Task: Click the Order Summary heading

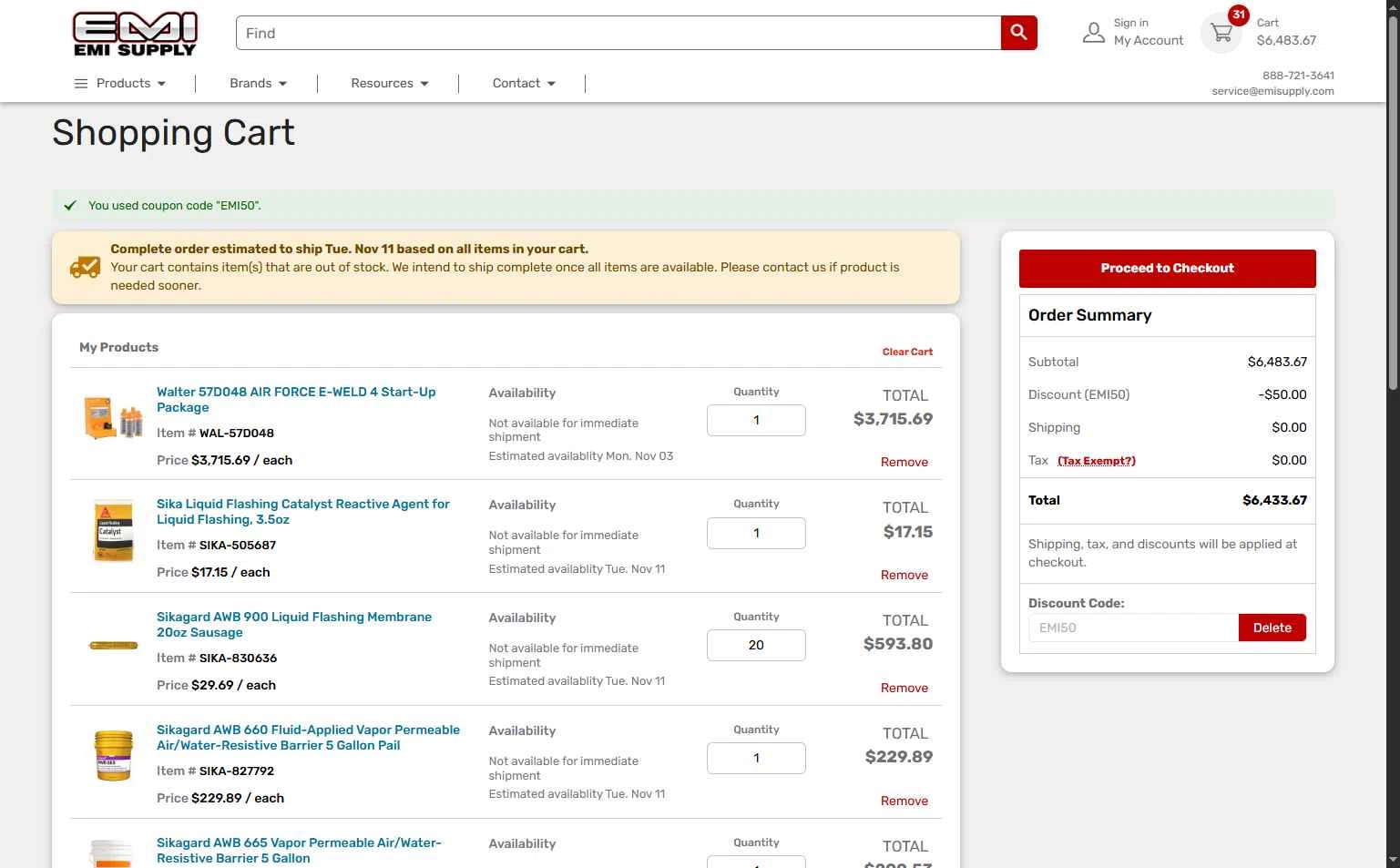Action: click(x=1089, y=315)
